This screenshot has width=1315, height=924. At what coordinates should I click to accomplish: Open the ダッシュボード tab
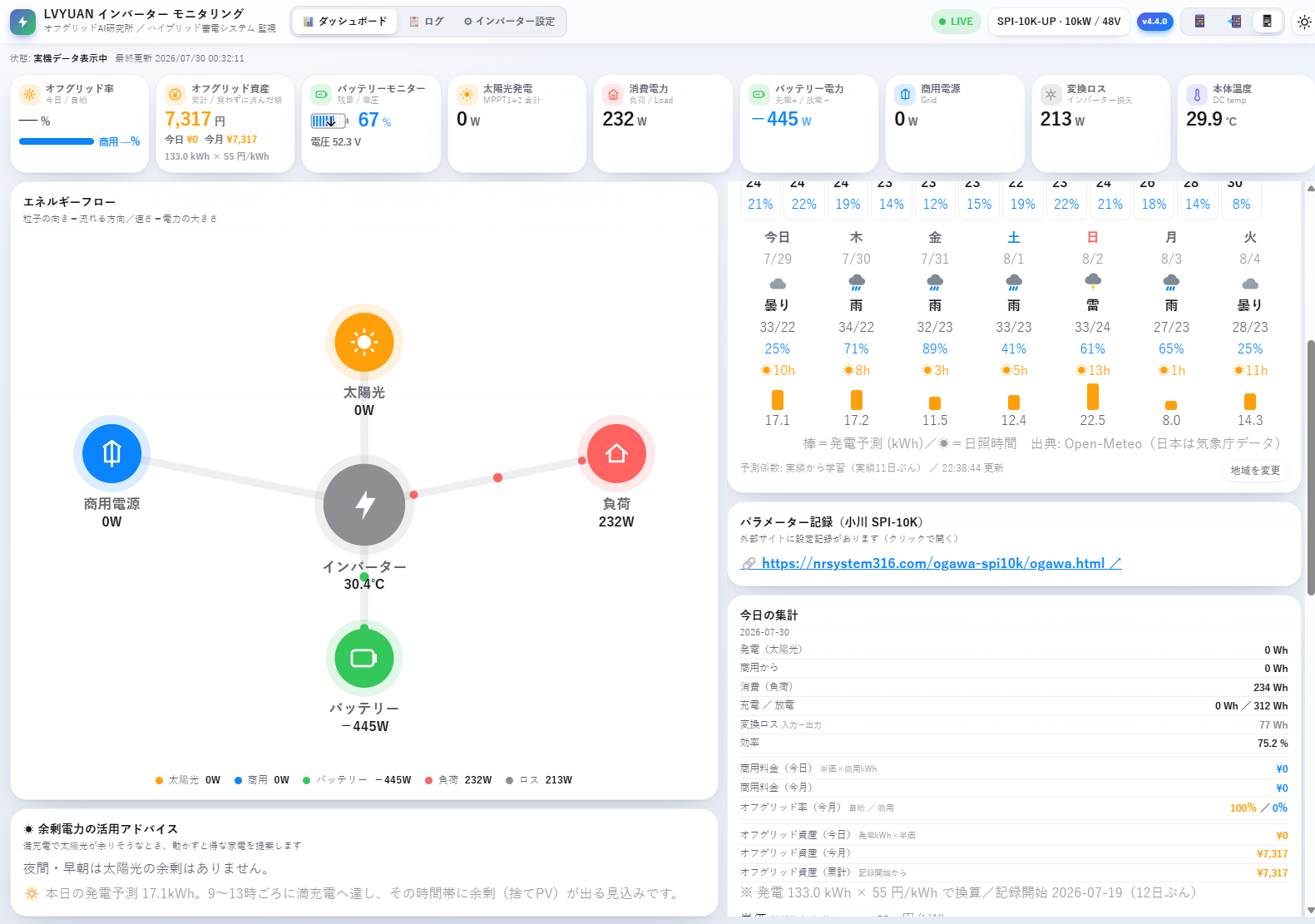click(x=344, y=22)
